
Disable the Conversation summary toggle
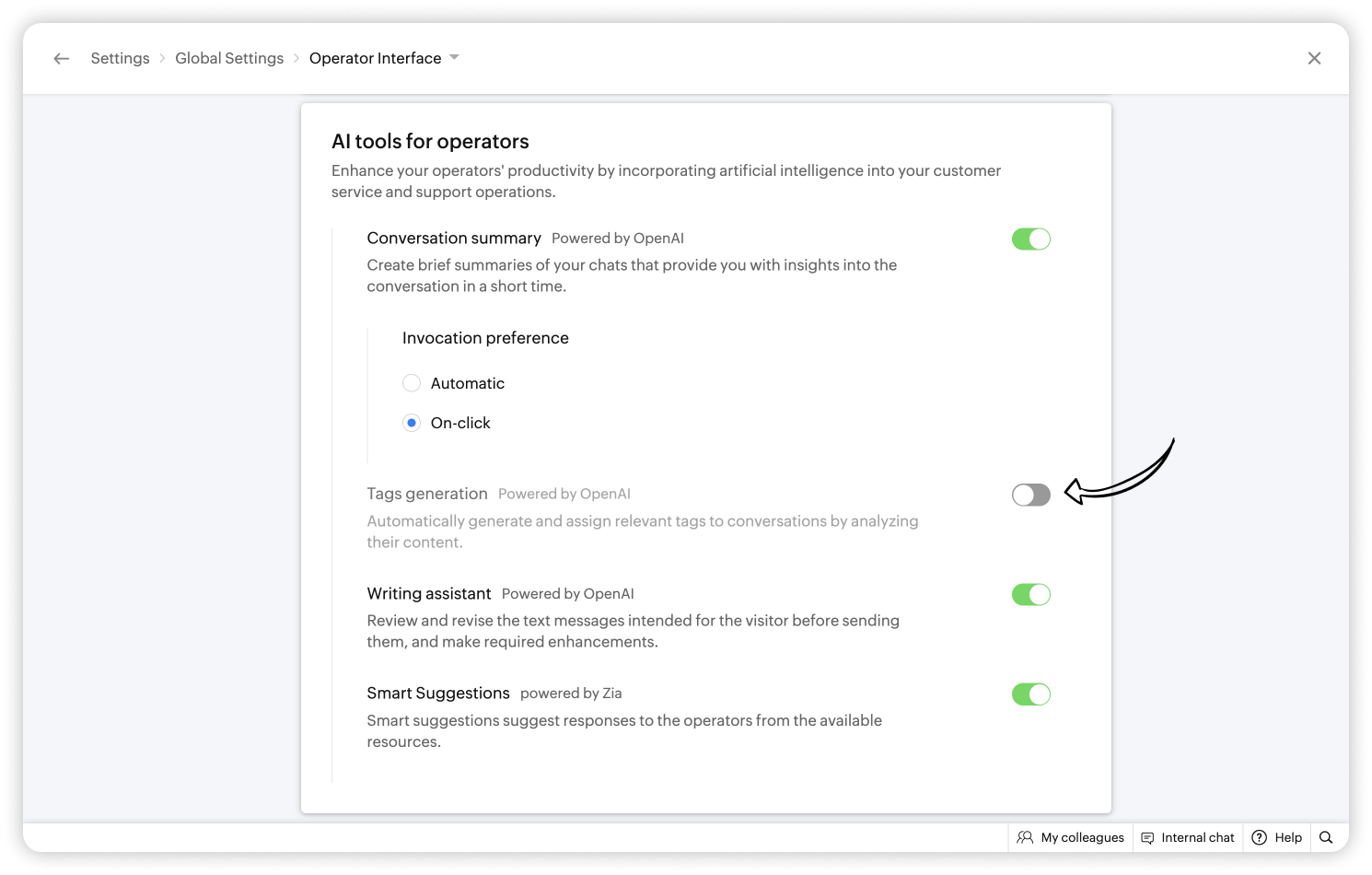click(x=1030, y=239)
